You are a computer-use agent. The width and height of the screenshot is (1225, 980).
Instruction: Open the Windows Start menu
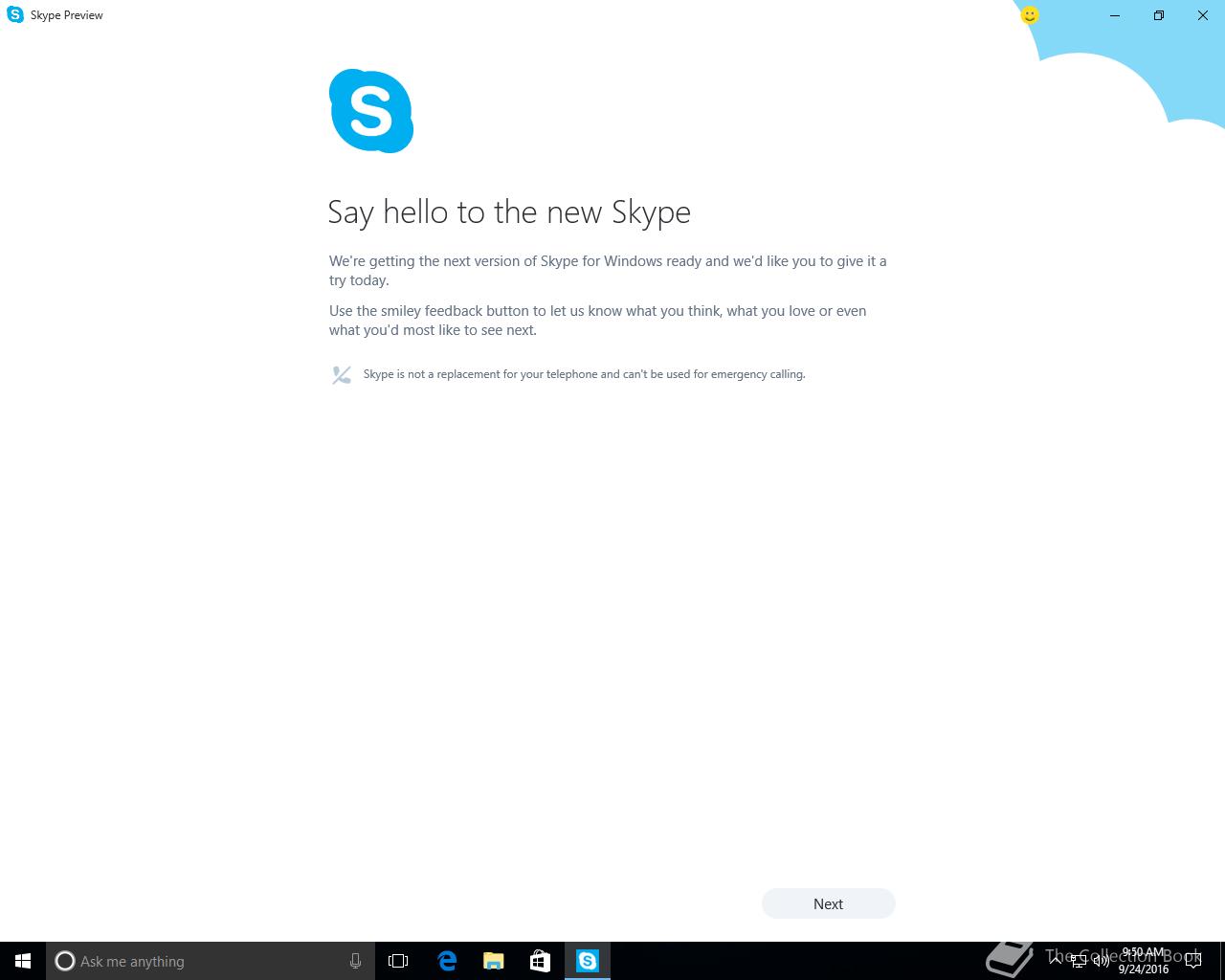(23, 961)
